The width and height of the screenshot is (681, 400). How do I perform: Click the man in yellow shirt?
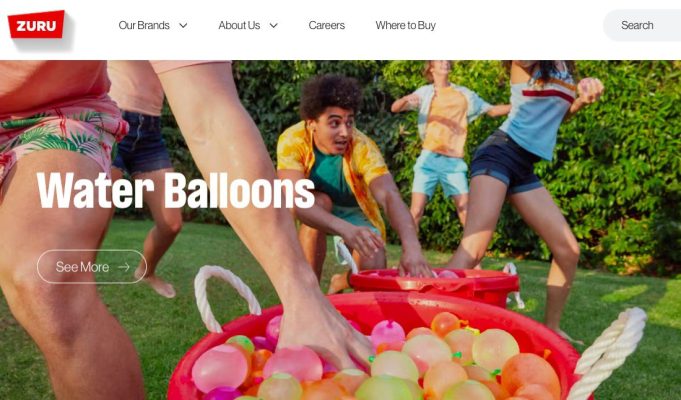(x=343, y=174)
